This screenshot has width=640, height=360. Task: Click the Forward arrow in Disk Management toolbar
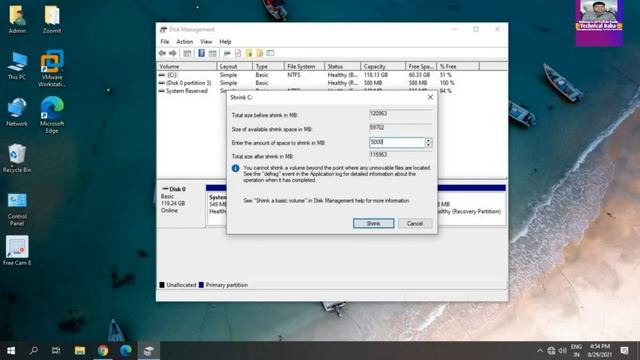tap(173, 53)
